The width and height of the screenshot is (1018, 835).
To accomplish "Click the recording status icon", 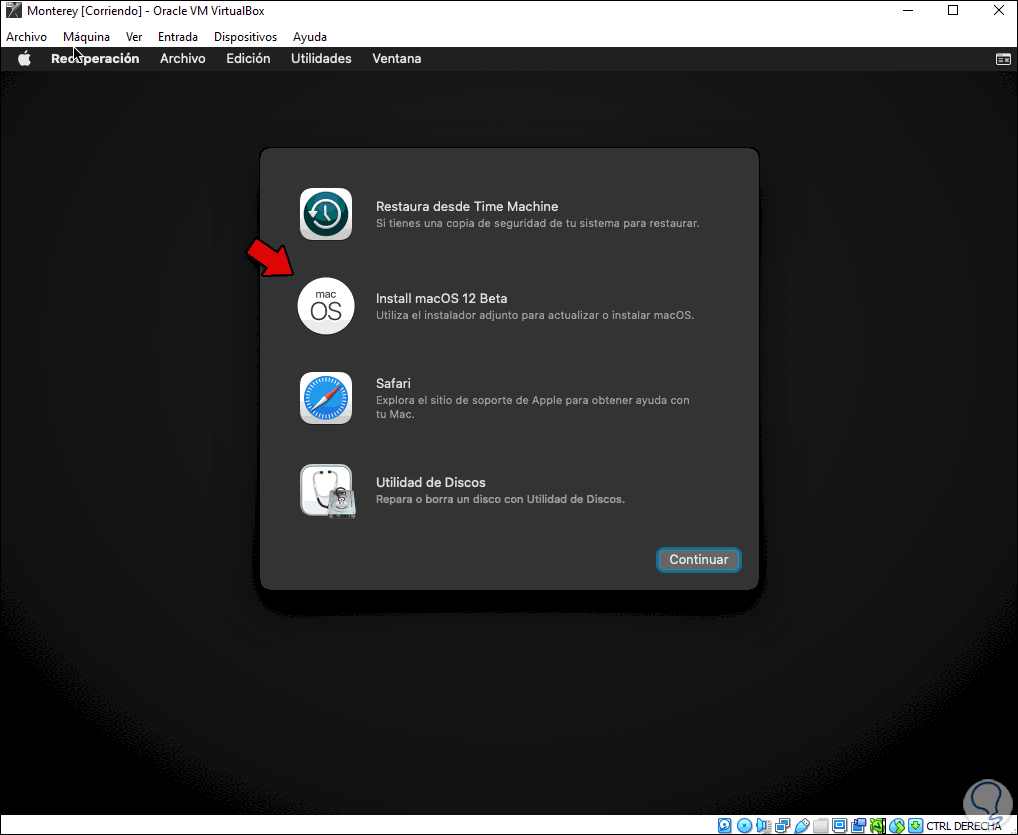I will [x=858, y=825].
